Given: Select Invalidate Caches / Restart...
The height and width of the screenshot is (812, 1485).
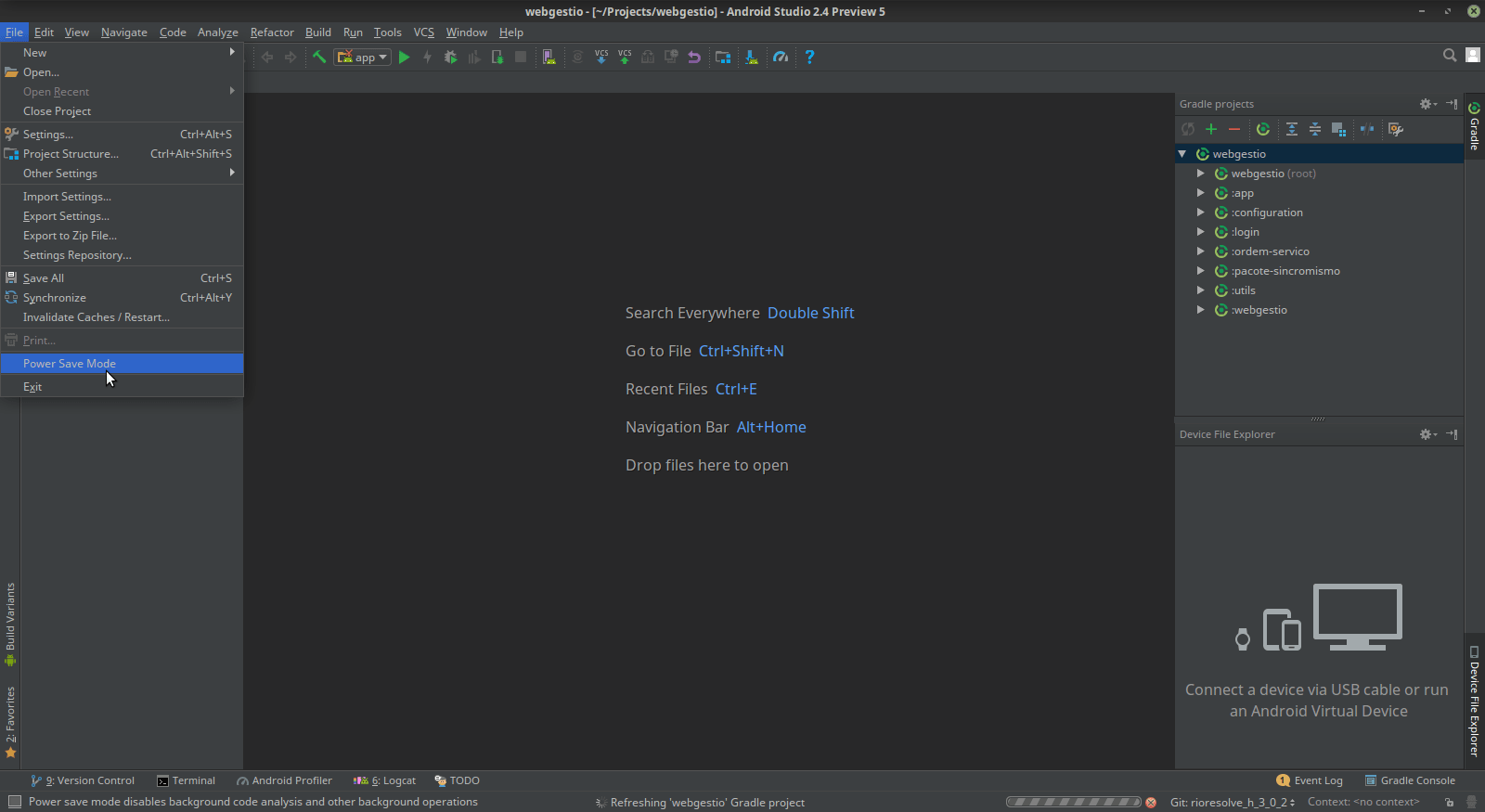Looking at the screenshot, I should 122,317.
